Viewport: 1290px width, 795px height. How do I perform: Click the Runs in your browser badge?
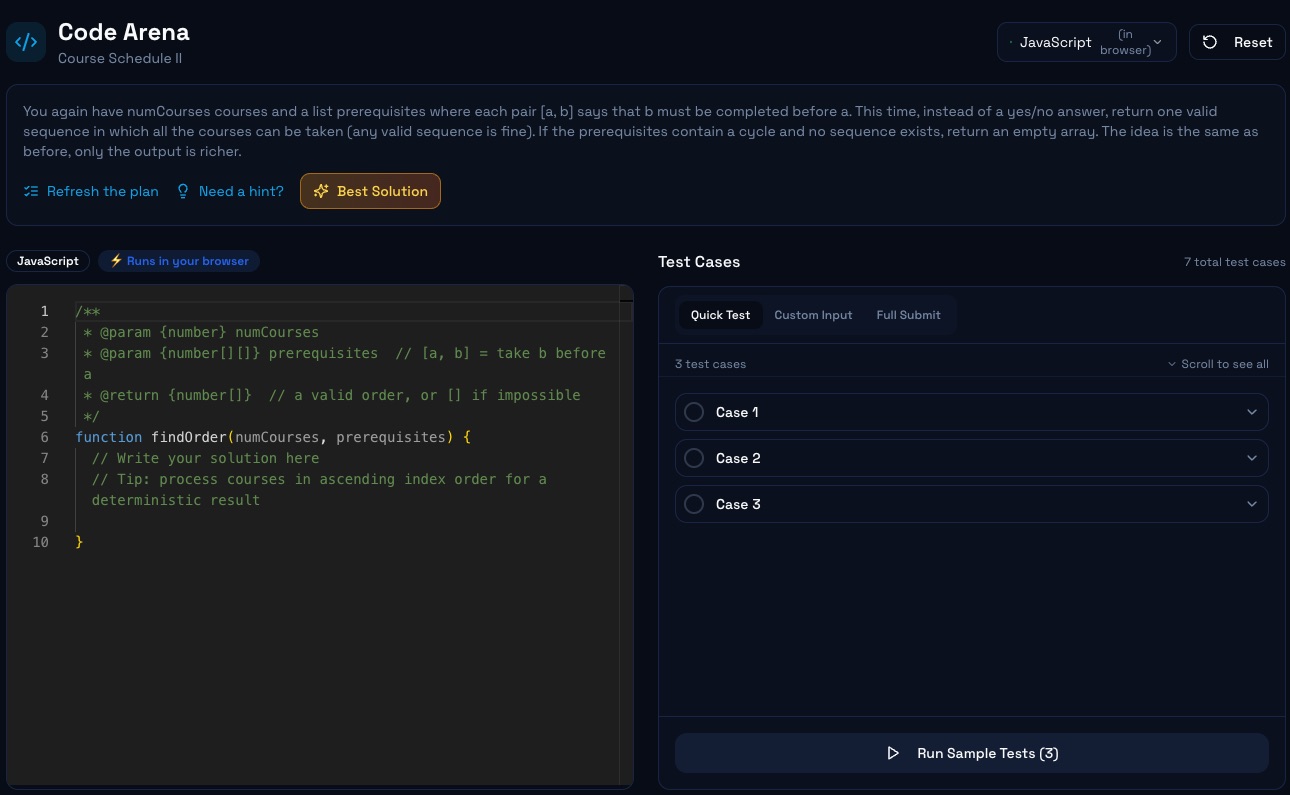(179, 261)
